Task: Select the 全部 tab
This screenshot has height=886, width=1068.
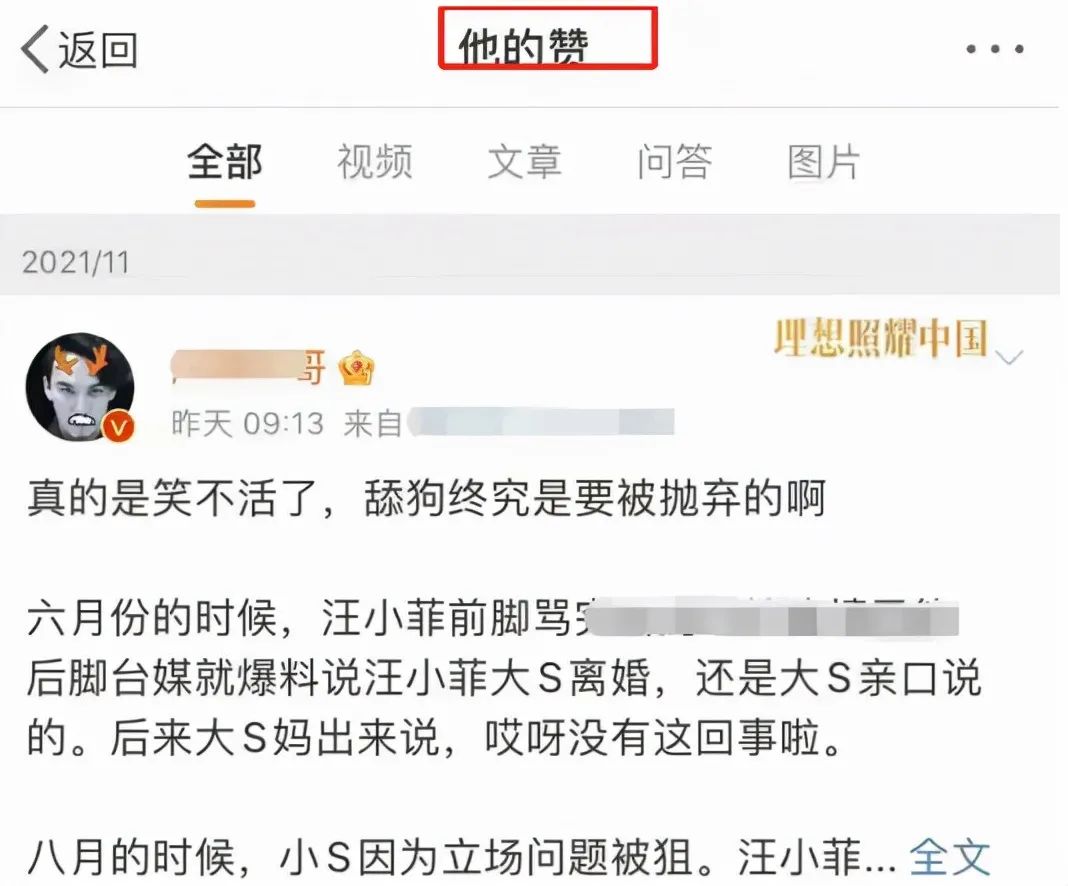Action: click(x=225, y=162)
